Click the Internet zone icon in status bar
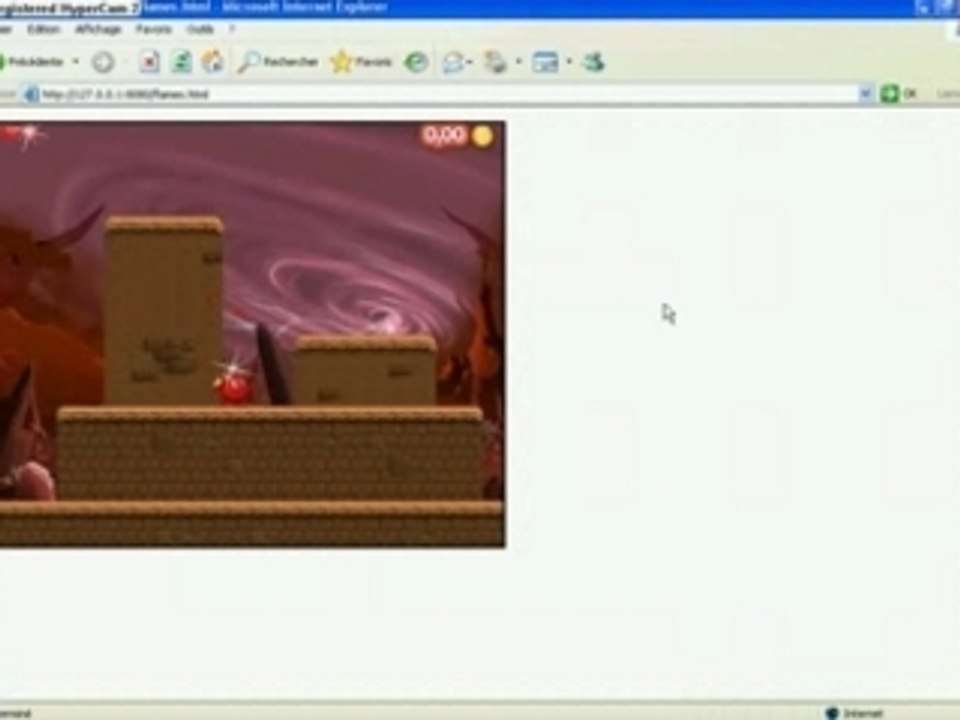Screen dimensions: 960x720 831,713
